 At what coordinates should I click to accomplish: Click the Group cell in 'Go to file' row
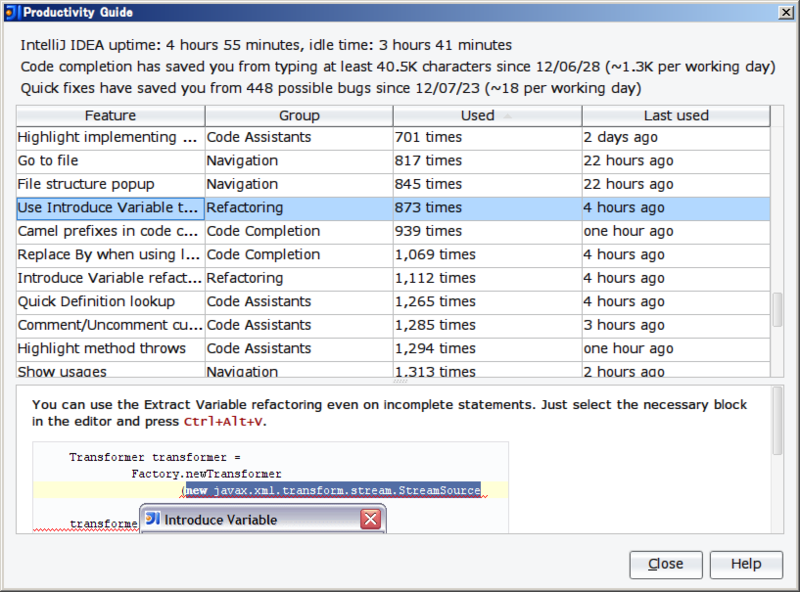[299, 161]
